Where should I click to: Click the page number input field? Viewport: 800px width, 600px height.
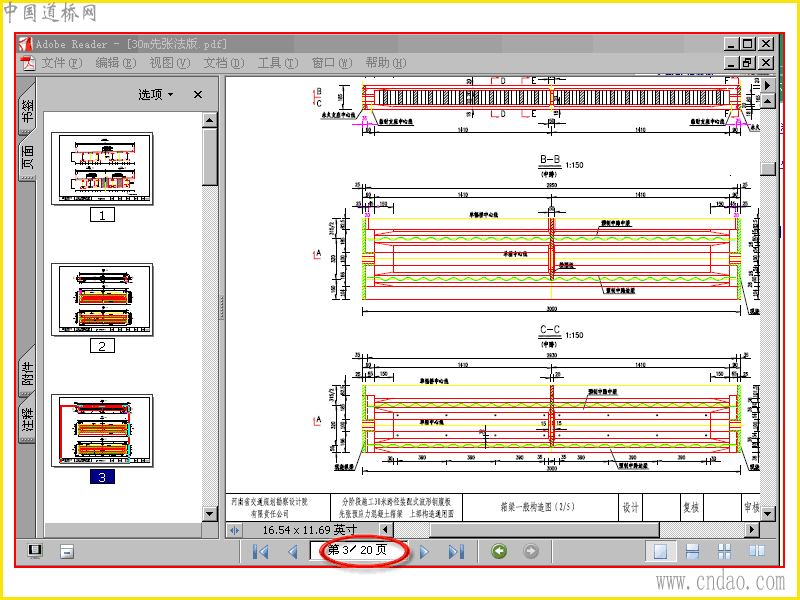pos(358,550)
